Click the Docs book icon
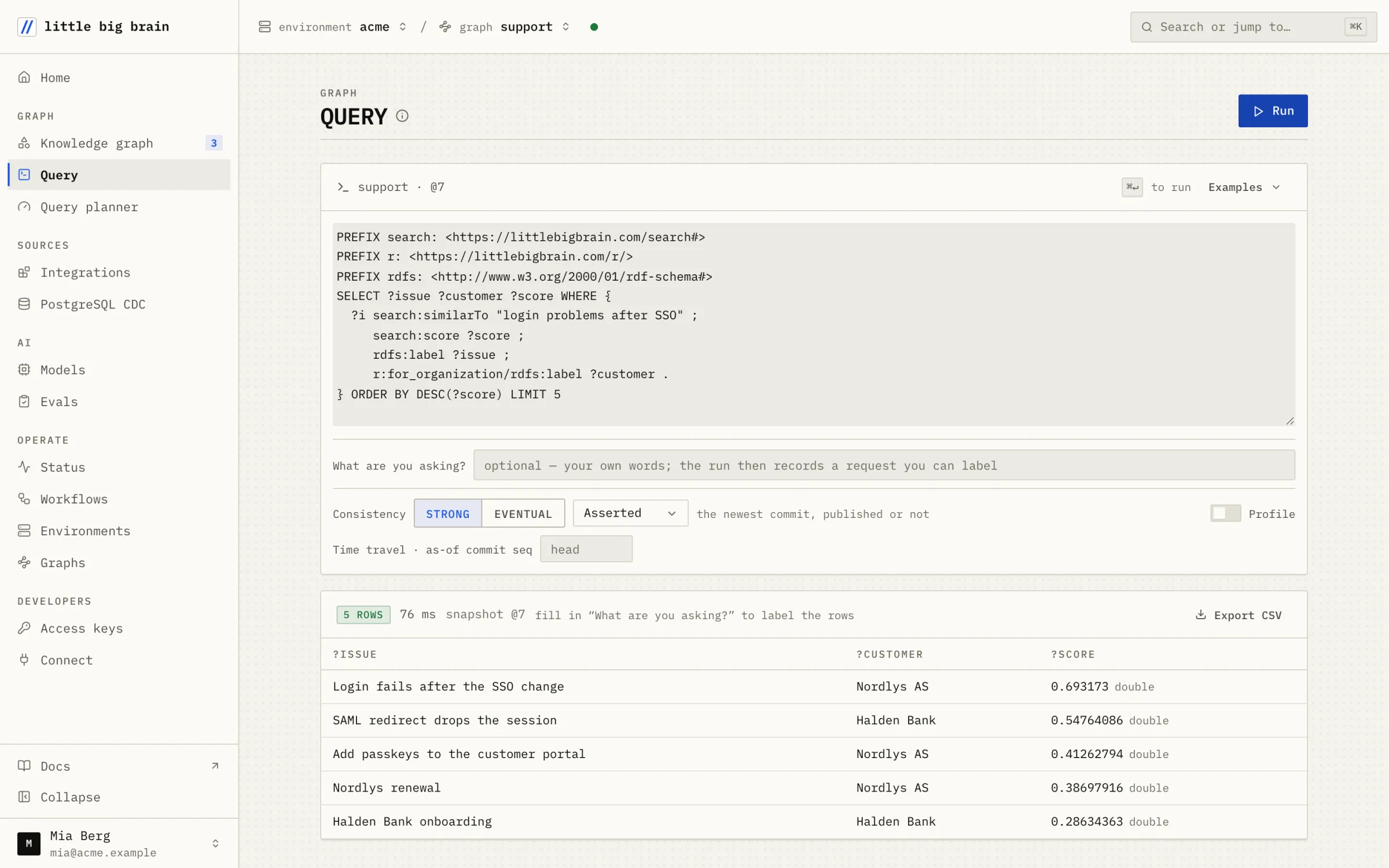The image size is (1389, 868). (24, 766)
